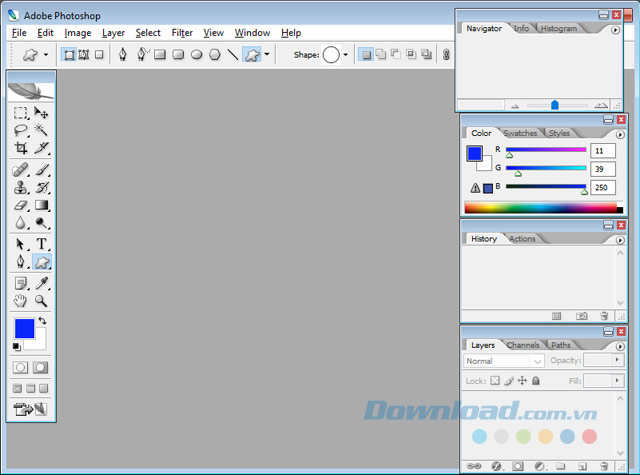Toggle Lock position
Screen dimensions: 640x475
pyautogui.click(x=522, y=381)
